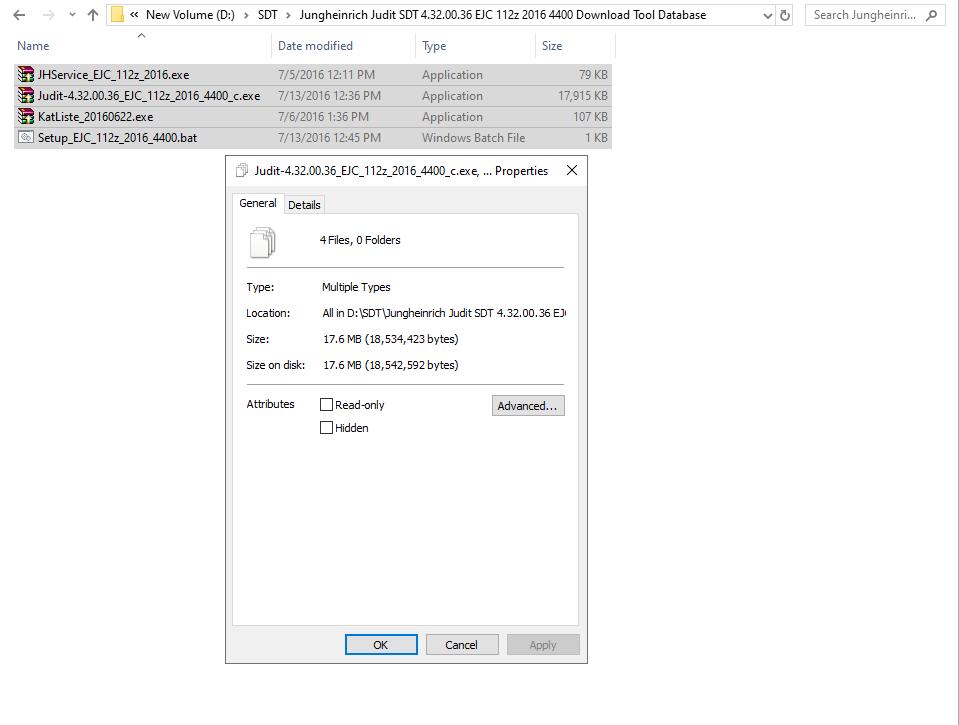Image resolution: width=959 pixels, height=725 pixels.
Task: Open the address bar history dropdown
Action: pos(768,16)
